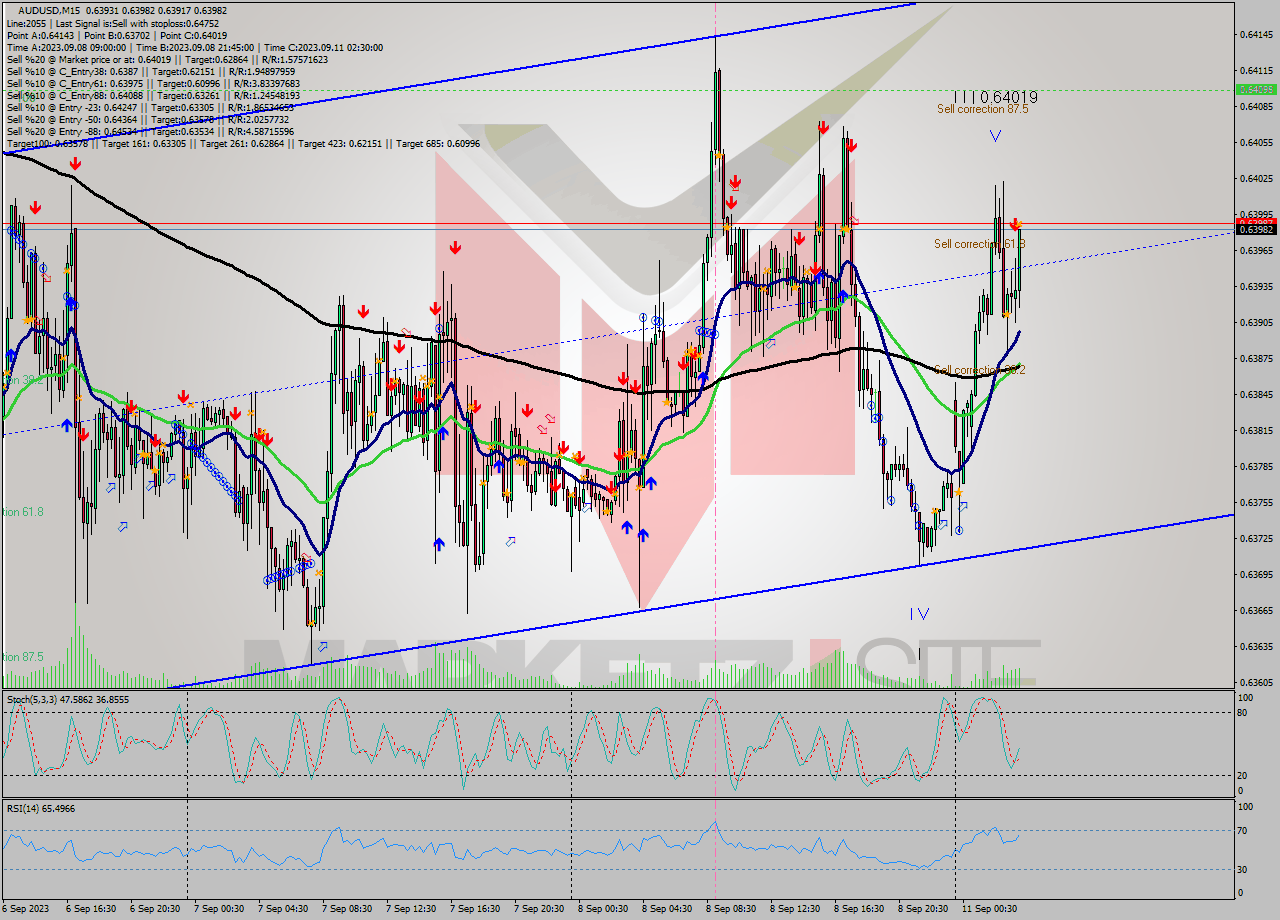Click the 20 level on the Stochastic scale

pyautogui.click(x=1241, y=775)
